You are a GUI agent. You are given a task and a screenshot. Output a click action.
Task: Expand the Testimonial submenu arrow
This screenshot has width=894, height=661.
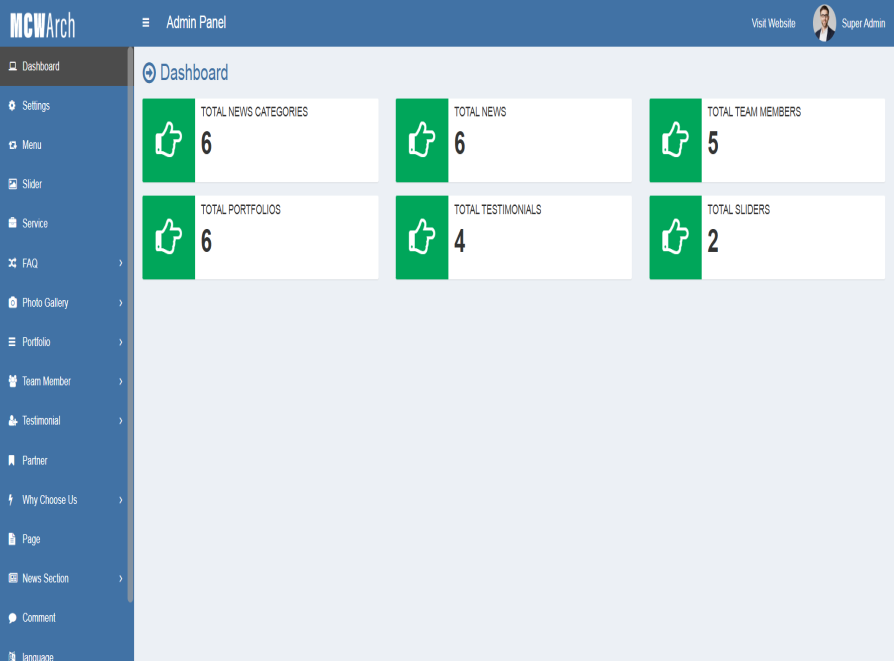click(x=120, y=421)
